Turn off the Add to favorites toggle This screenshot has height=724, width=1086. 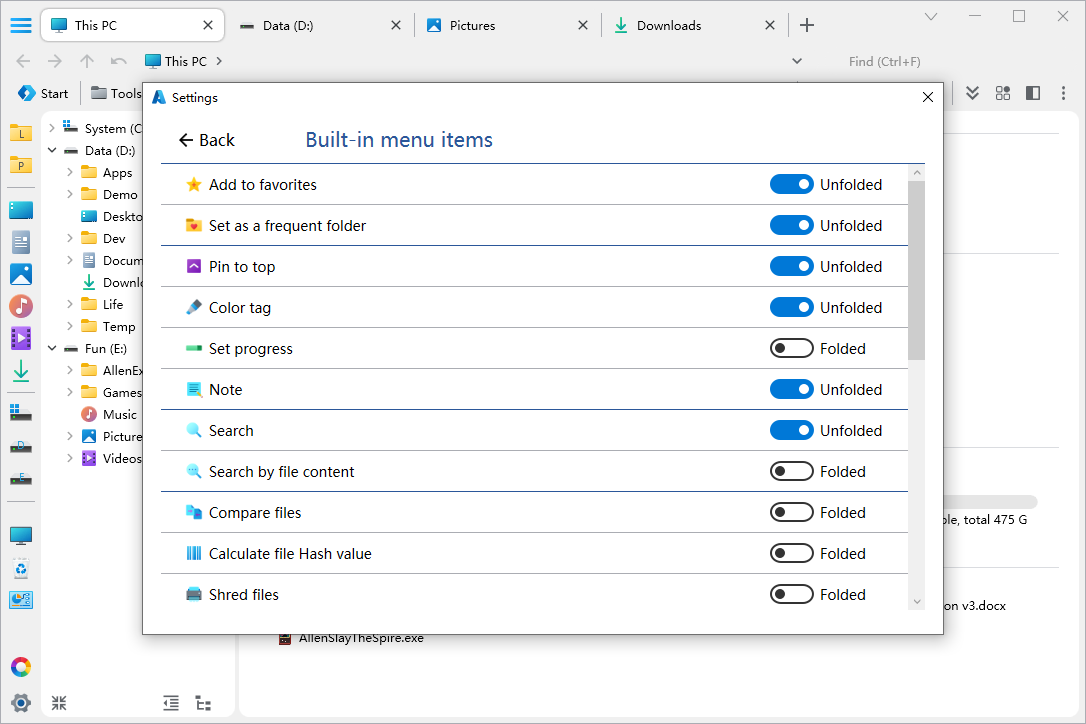pos(791,185)
